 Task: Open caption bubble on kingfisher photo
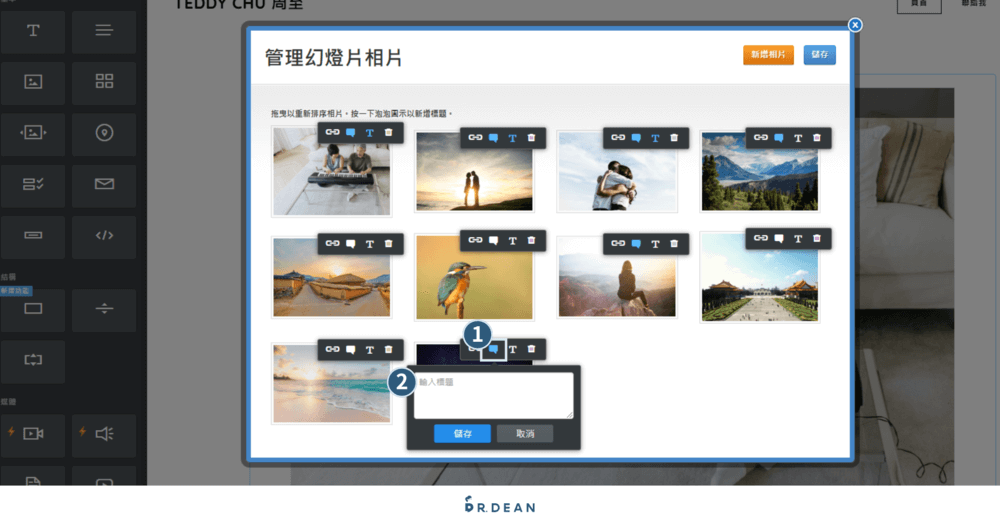tap(494, 240)
